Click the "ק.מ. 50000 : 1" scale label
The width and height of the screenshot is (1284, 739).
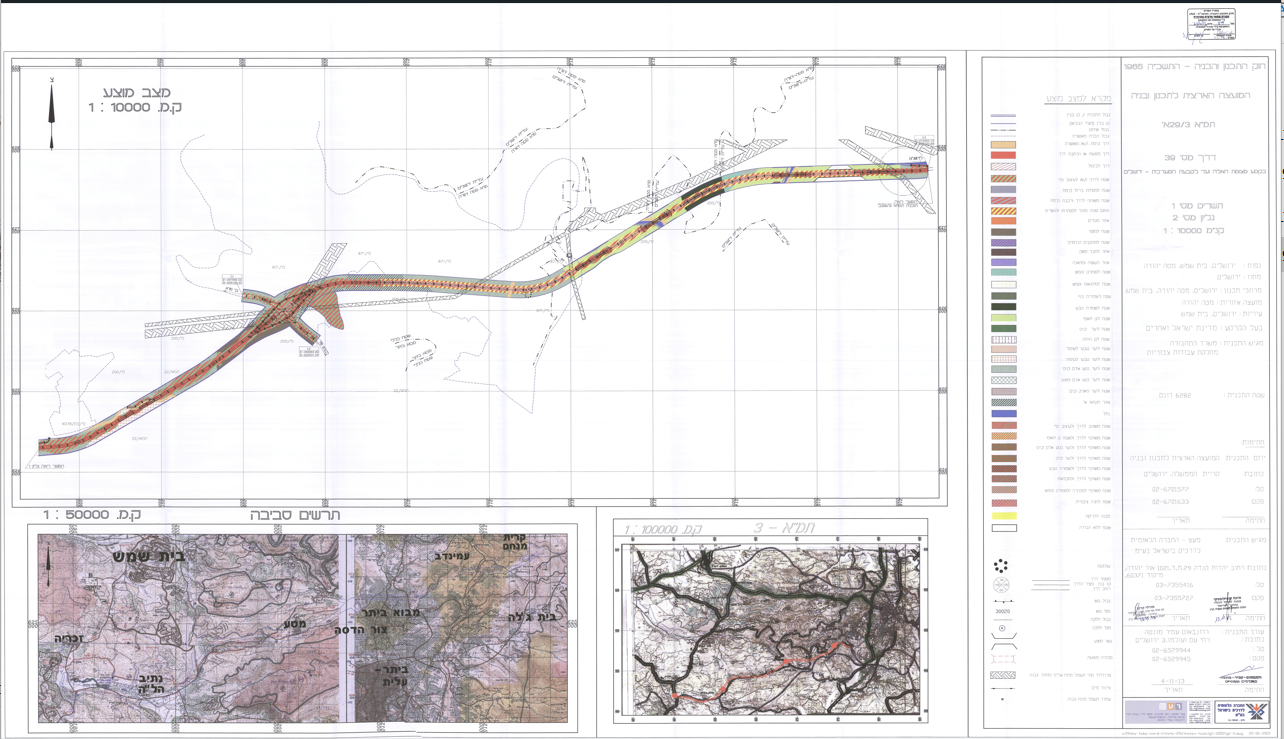coord(91,515)
